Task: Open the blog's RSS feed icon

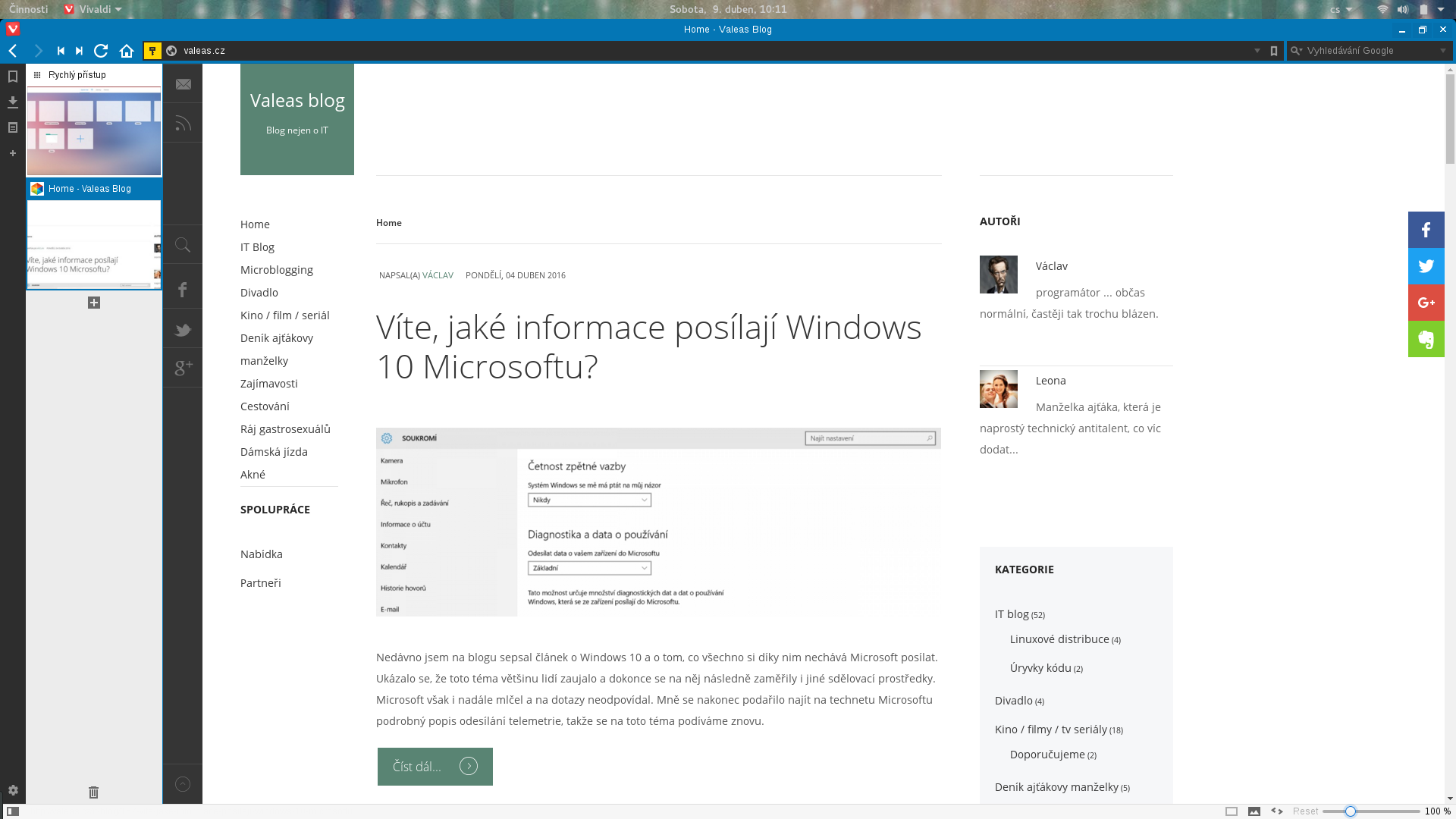Action: pyautogui.click(x=183, y=123)
